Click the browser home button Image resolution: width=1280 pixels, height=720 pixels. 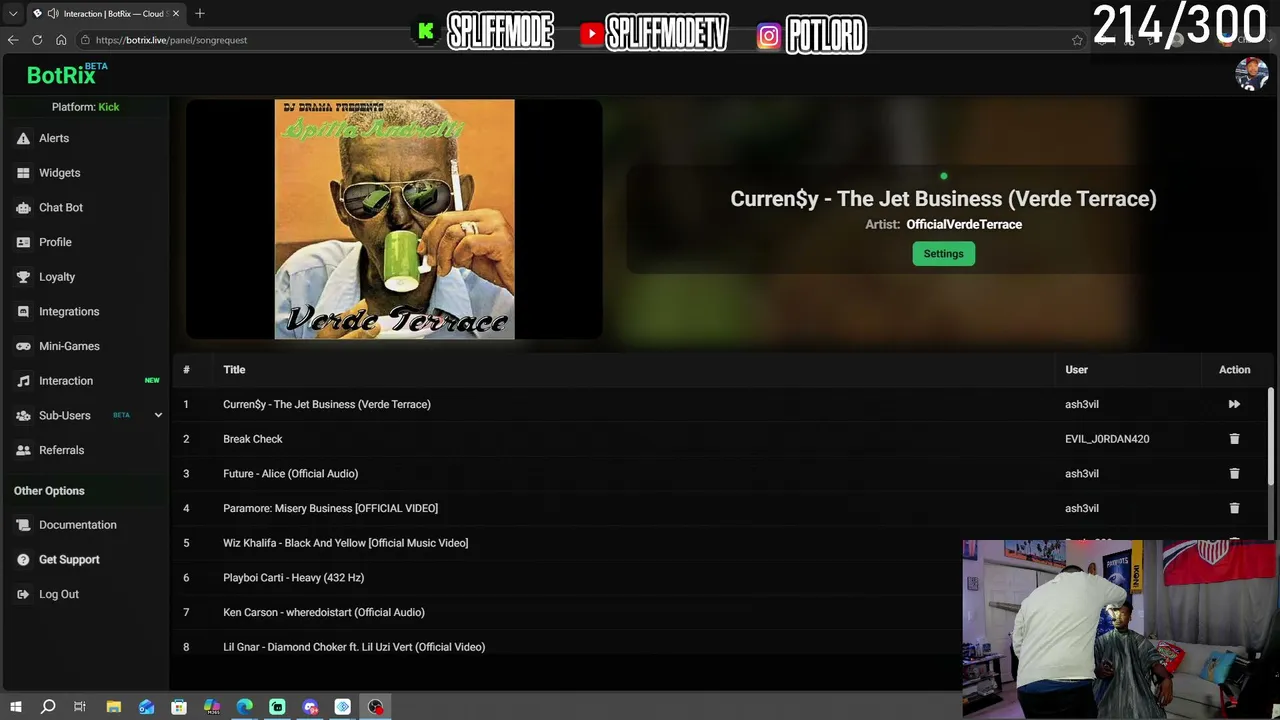(61, 40)
